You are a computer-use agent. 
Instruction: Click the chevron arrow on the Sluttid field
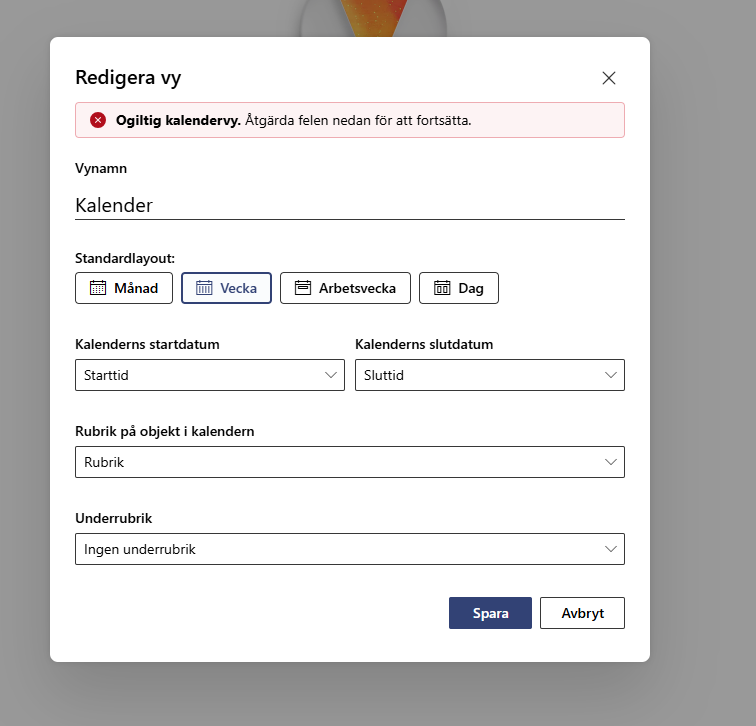click(x=611, y=375)
